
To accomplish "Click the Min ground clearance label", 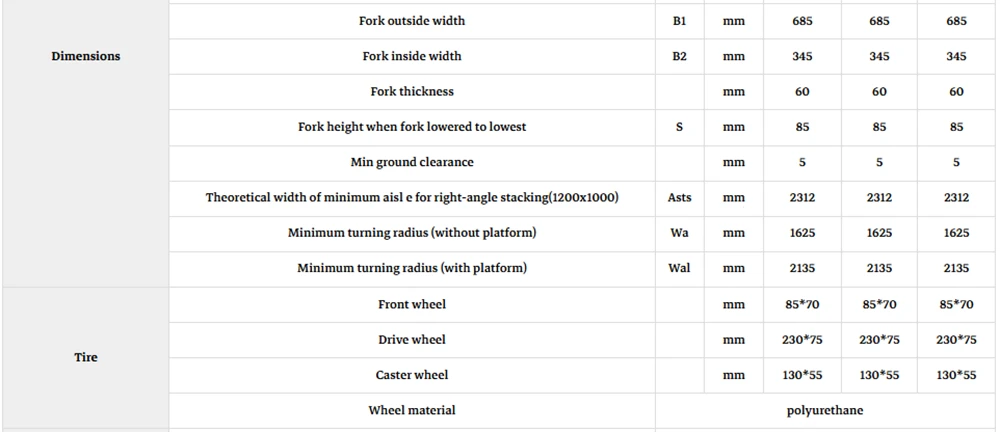I will click(412, 162).
